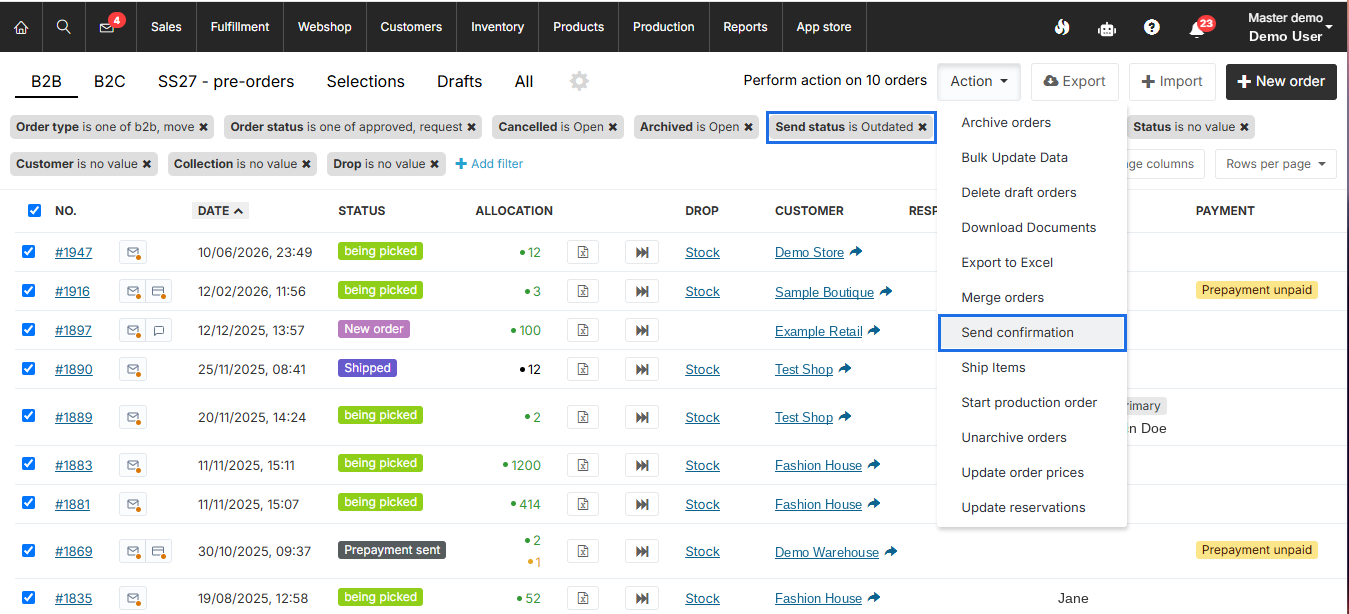Switch to the SS27 - pre-orders tab
Screen dimensions: 1349x614
[x=226, y=82]
